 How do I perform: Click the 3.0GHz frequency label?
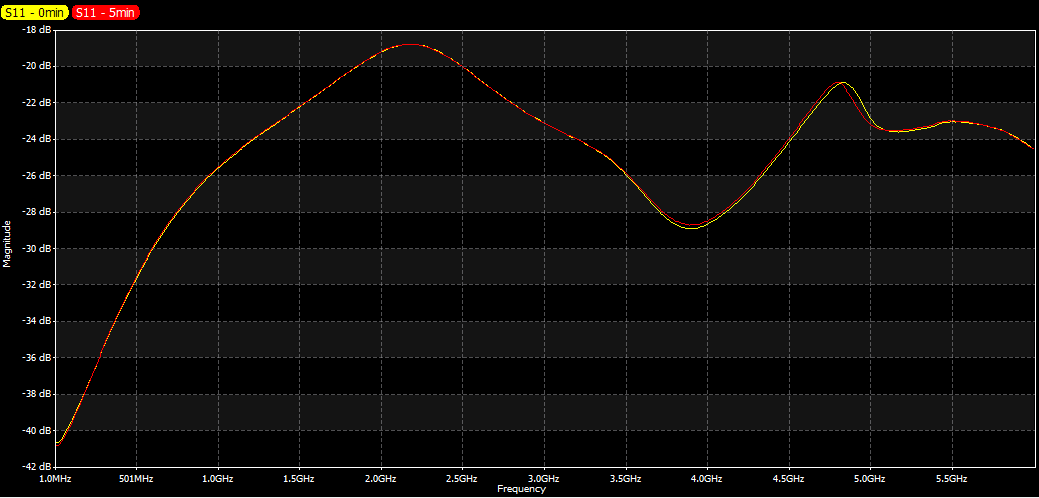point(544,478)
